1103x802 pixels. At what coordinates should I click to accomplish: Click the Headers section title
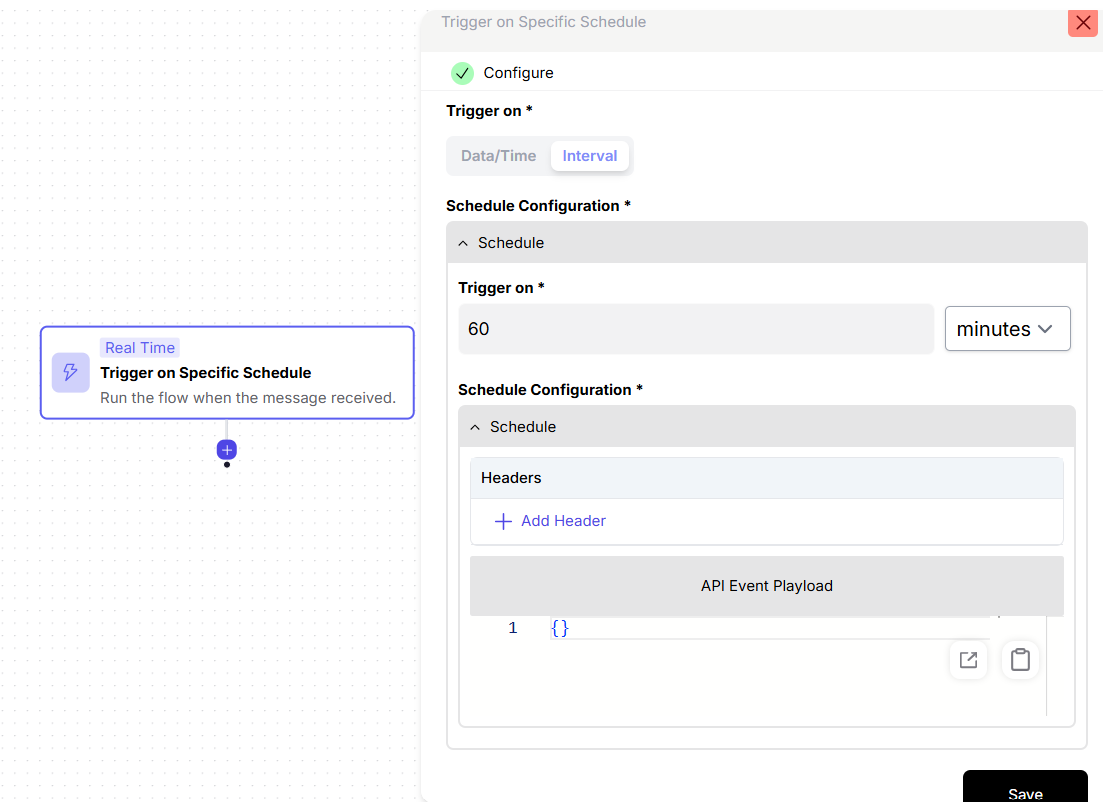511,478
